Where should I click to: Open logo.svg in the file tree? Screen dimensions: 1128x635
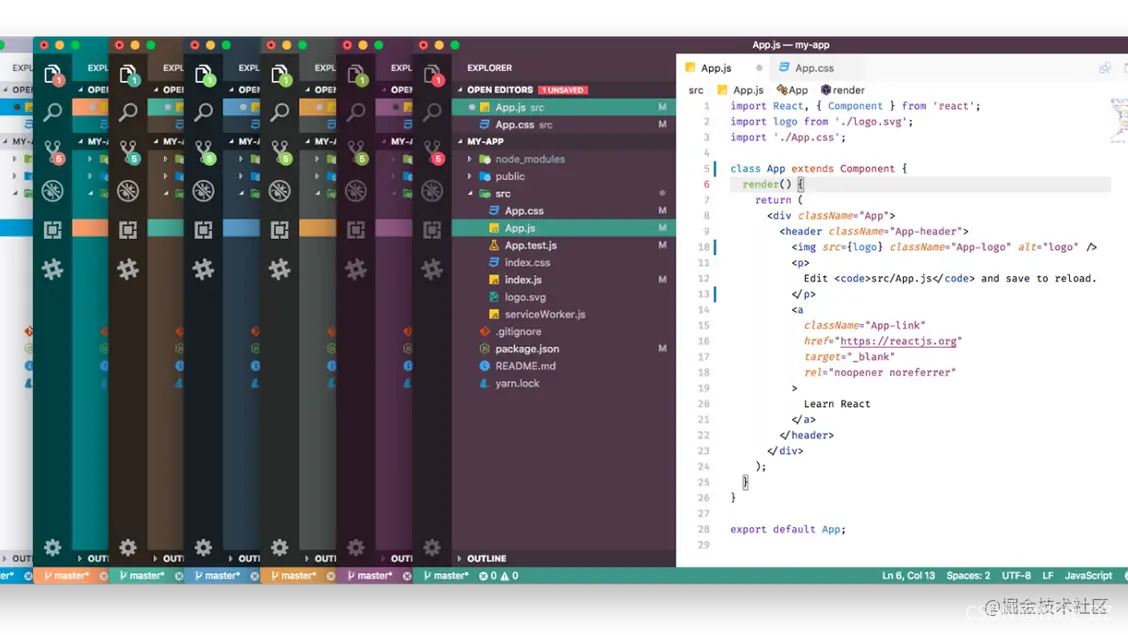click(x=563, y=297)
